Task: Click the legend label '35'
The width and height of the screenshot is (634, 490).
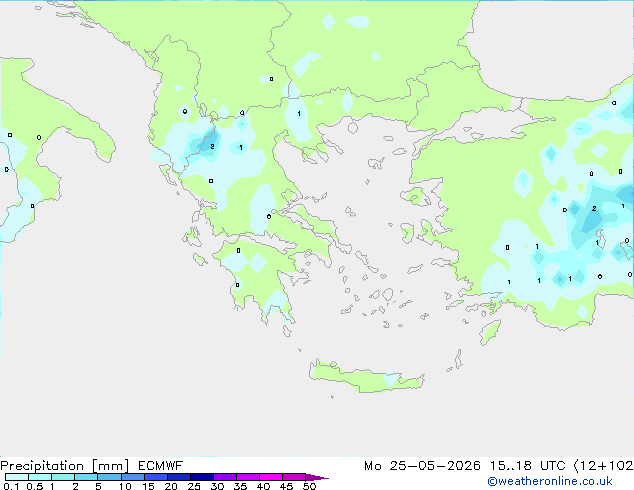Action: point(240,486)
